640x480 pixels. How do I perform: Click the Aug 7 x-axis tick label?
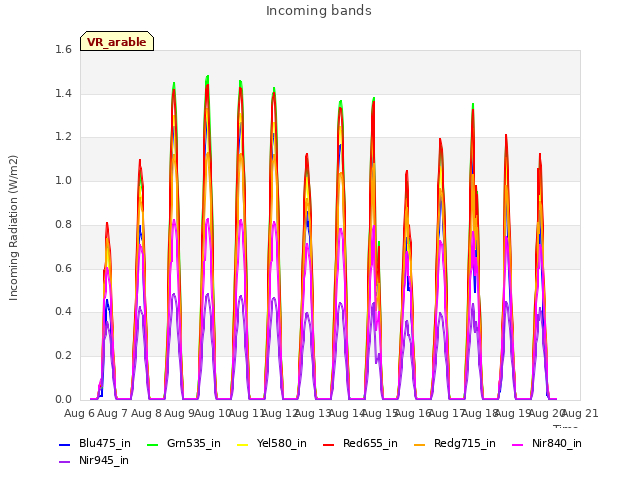pyautogui.click(x=113, y=413)
